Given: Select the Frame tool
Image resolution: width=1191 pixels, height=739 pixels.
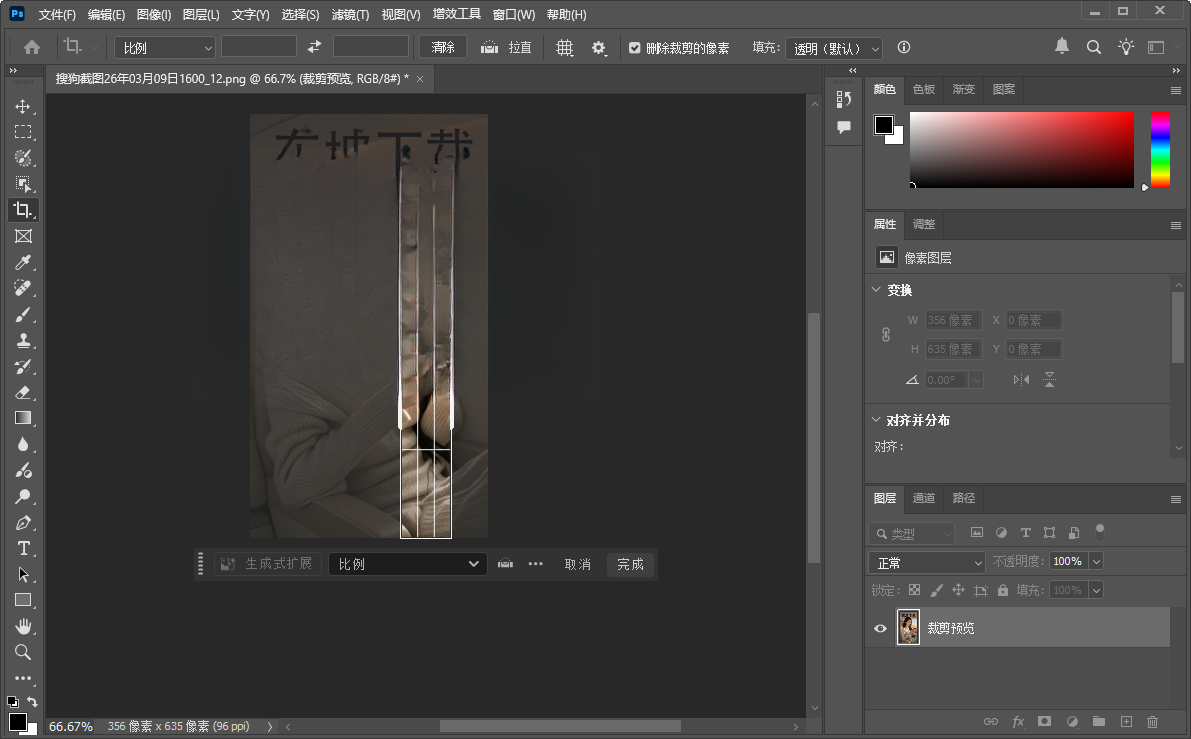Looking at the screenshot, I should 23,236.
